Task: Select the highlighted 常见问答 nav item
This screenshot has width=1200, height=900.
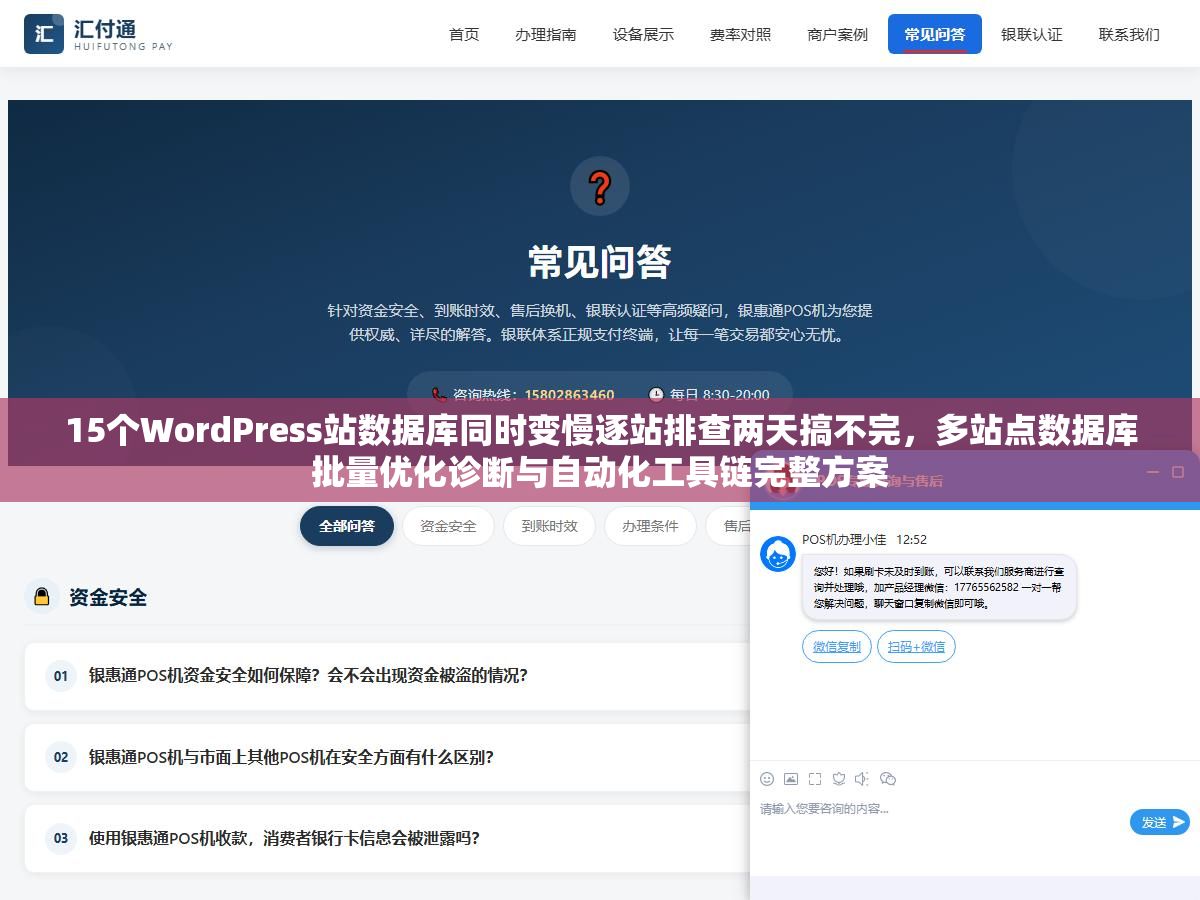Action: (x=935, y=34)
